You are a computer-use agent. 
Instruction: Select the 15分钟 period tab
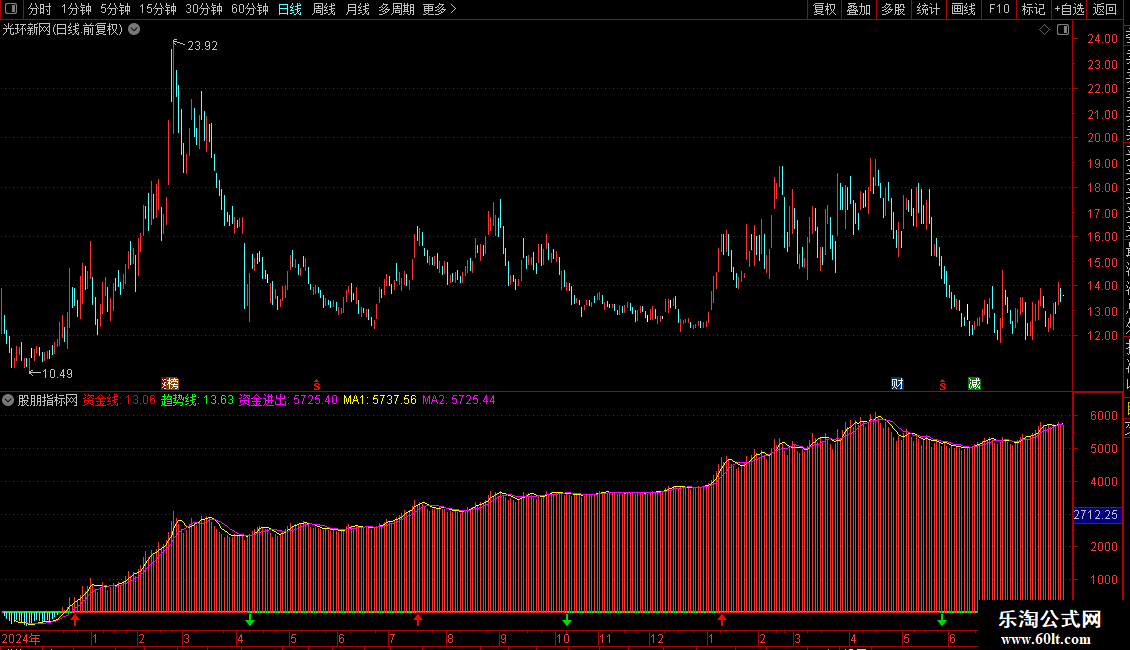[157, 9]
